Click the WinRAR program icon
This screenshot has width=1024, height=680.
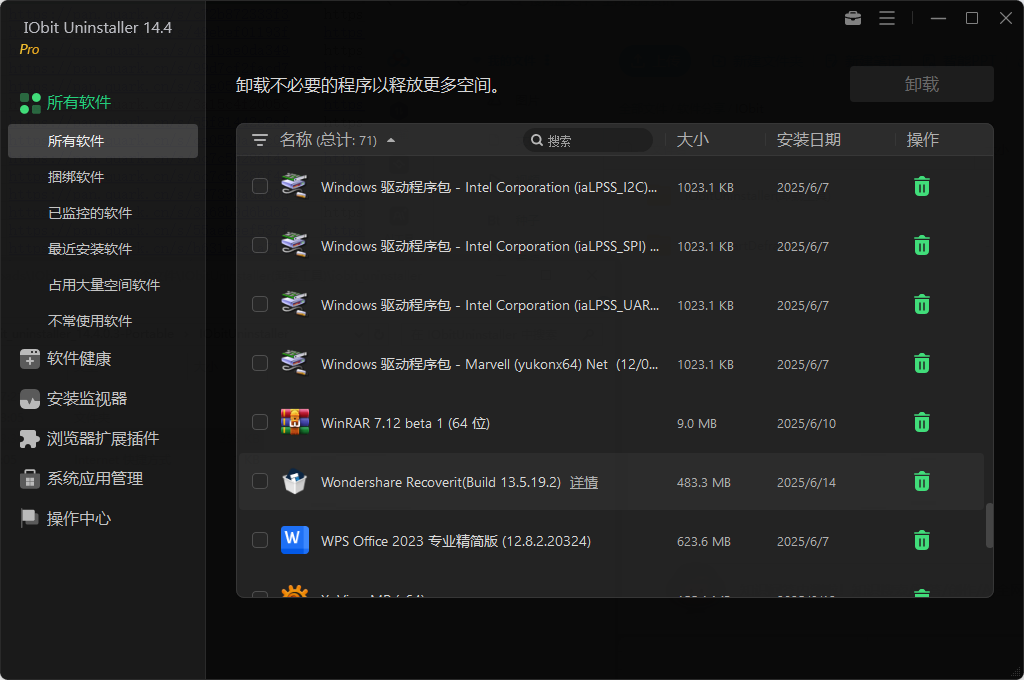click(x=295, y=422)
